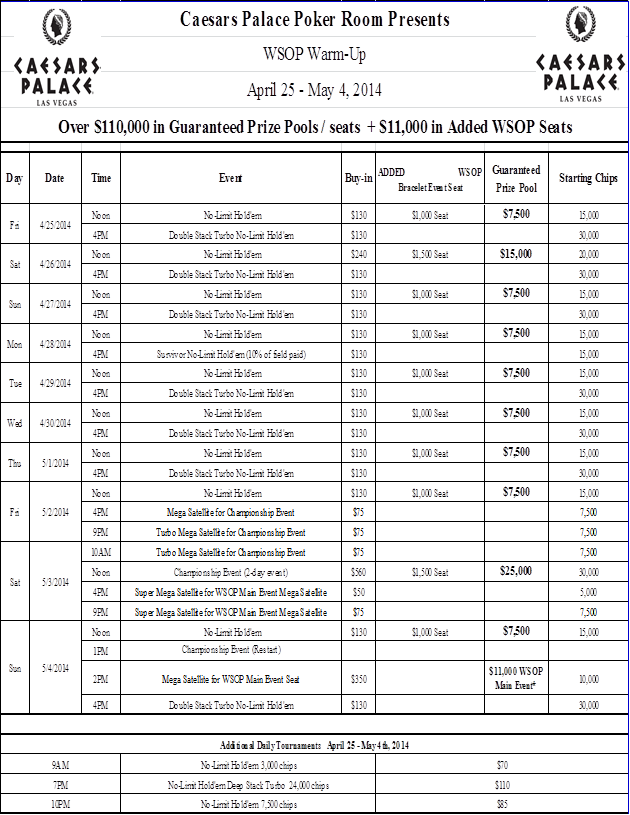This screenshot has height=815, width=630.
Task: Select the 4/29/2014 date cell
Action: (x=55, y=383)
